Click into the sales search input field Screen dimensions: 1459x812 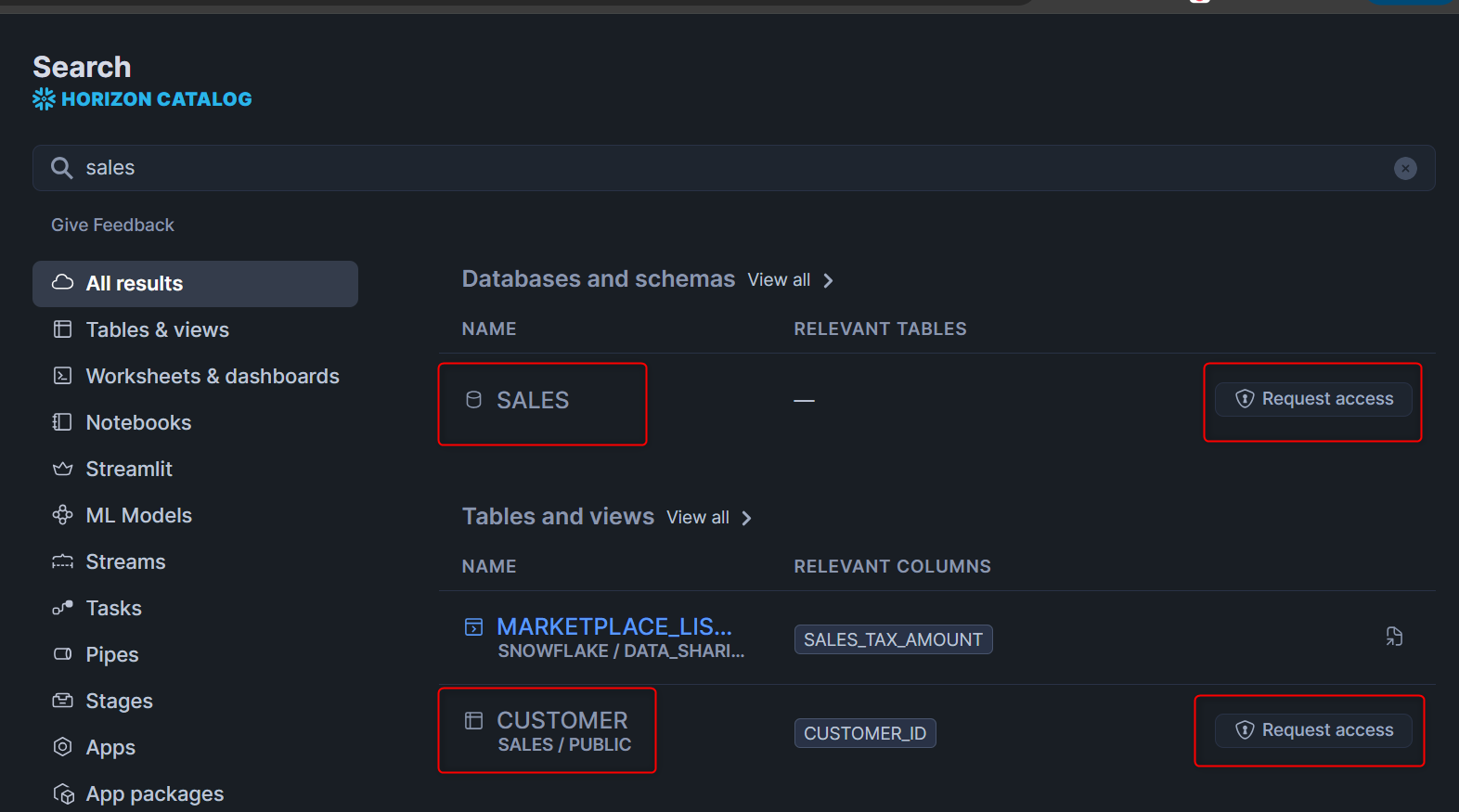[x=724, y=168]
